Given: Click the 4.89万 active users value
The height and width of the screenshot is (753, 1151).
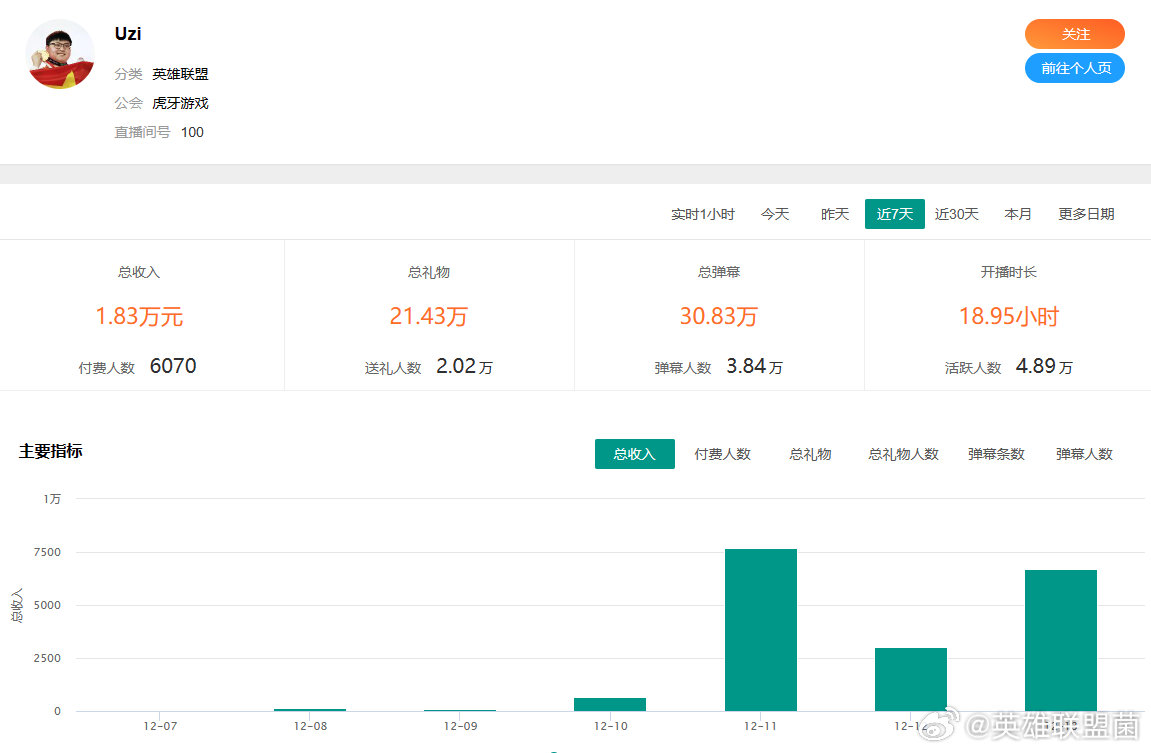Looking at the screenshot, I should (x=1044, y=366).
